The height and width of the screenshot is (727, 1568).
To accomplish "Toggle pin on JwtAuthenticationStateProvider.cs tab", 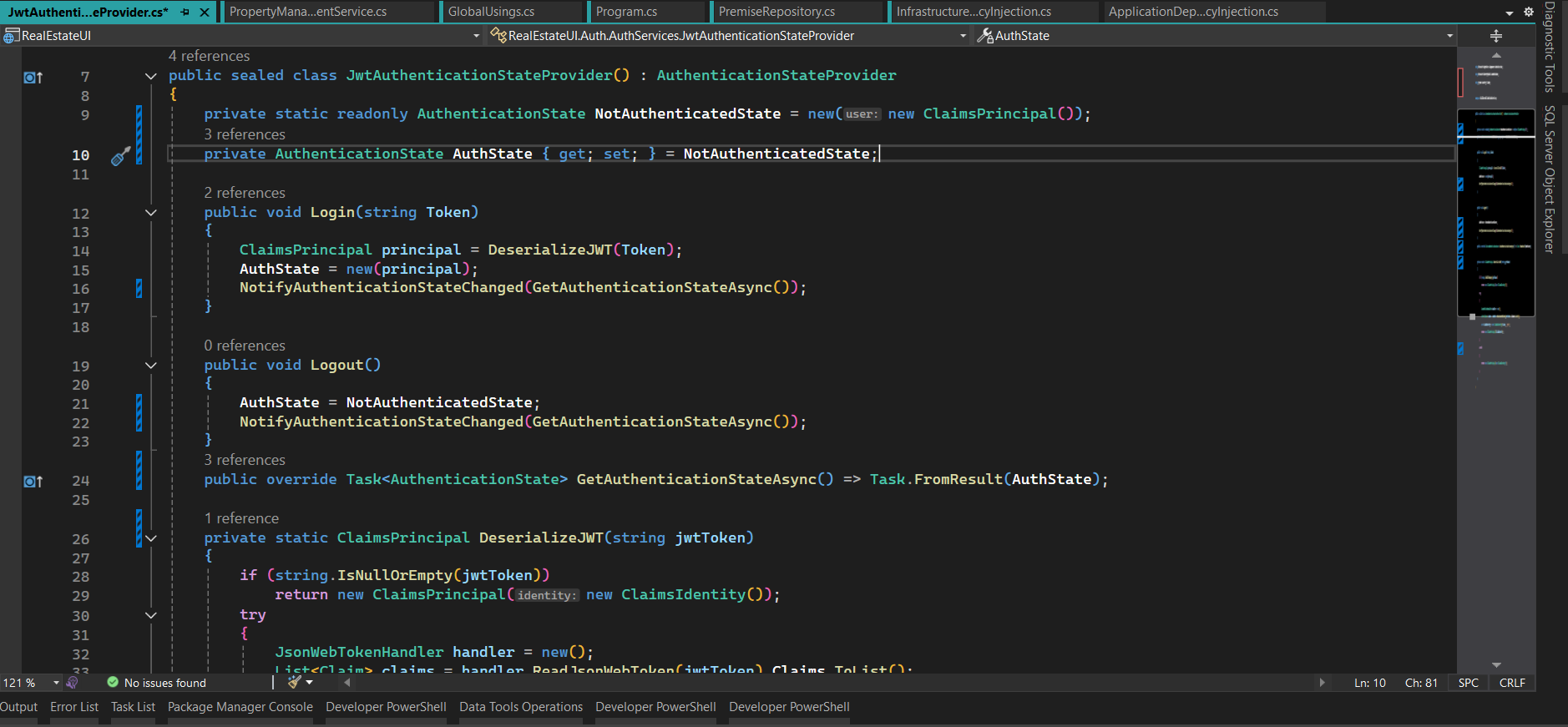I will click(185, 13).
